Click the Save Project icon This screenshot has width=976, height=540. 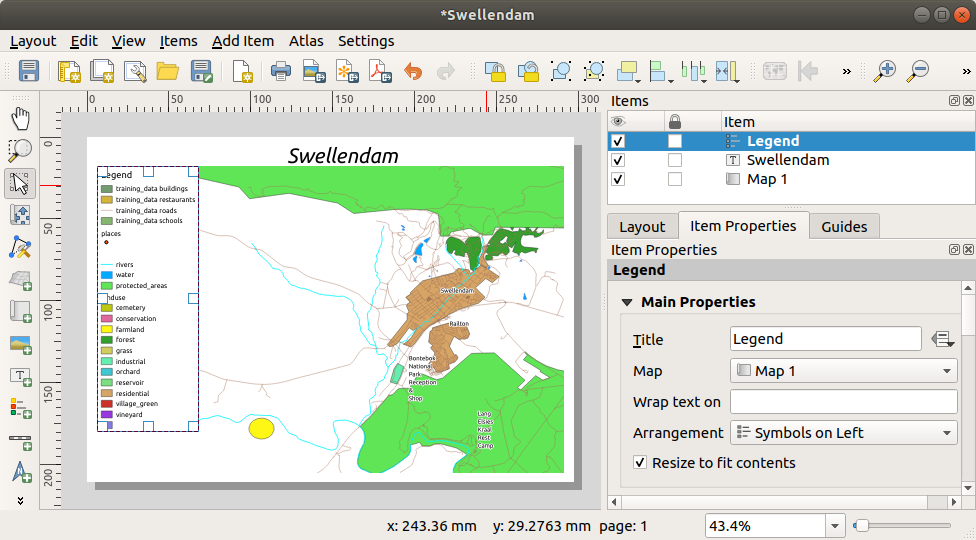tap(29, 71)
